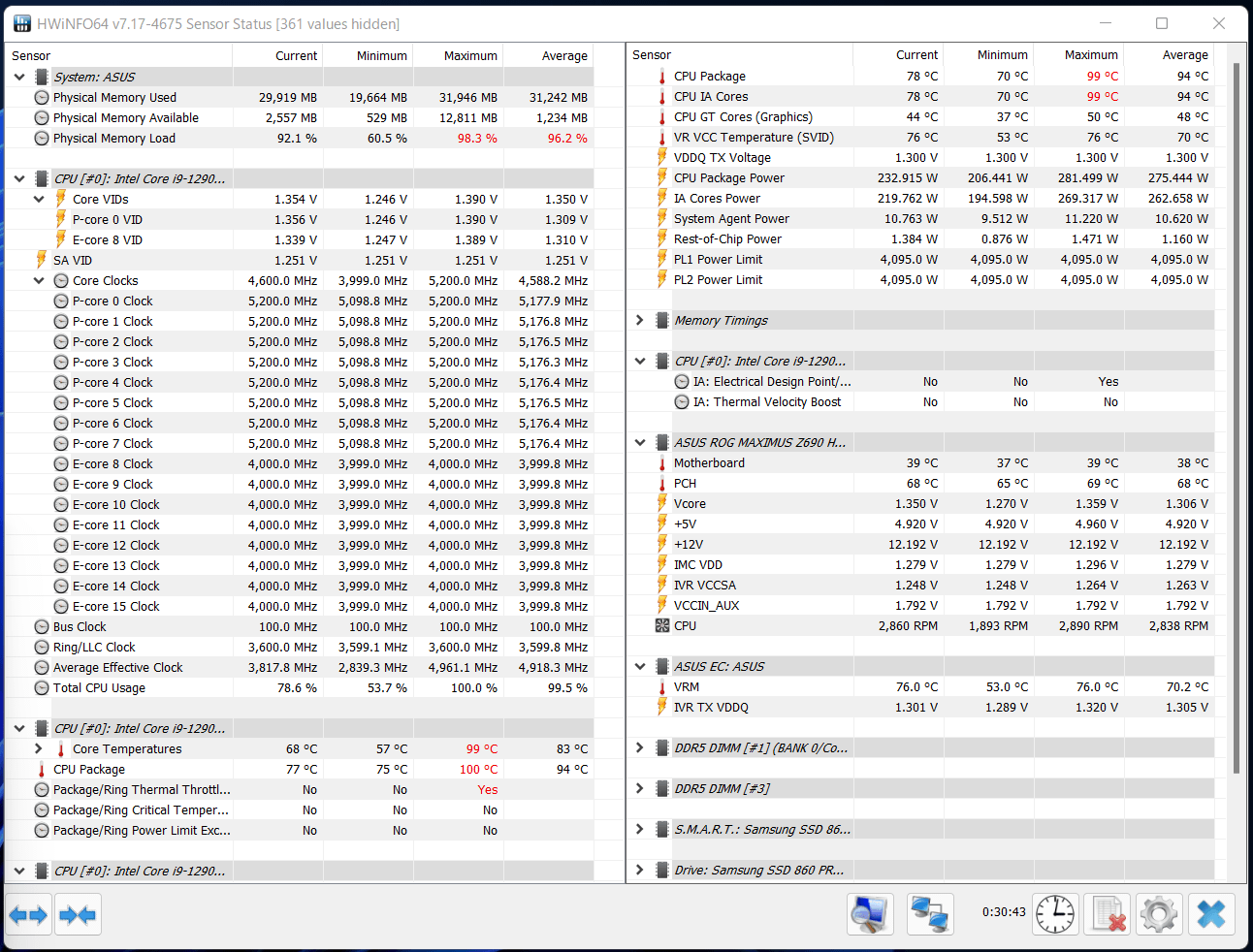This screenshot has height=952, width=1253.
Task: Click the thermometer icon beside Core Temperatures
Action: point(60,749)
